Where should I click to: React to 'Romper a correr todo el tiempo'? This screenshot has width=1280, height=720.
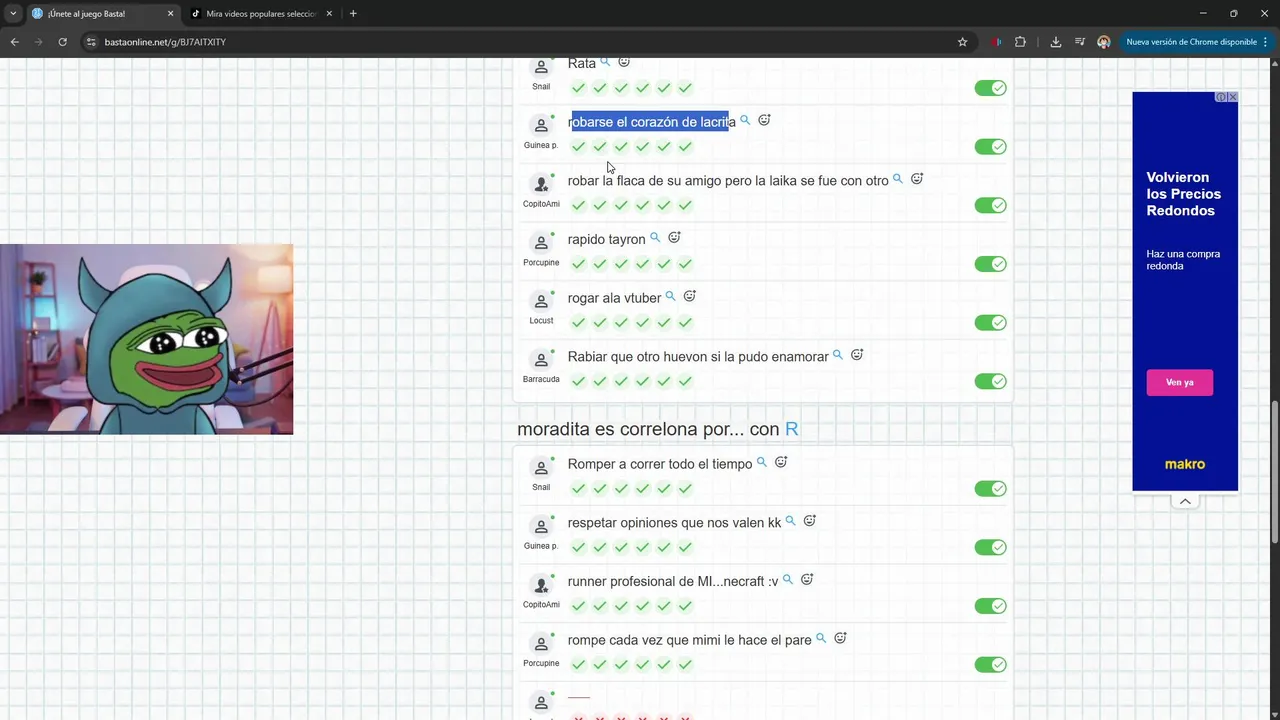click(x=781, y=463)
